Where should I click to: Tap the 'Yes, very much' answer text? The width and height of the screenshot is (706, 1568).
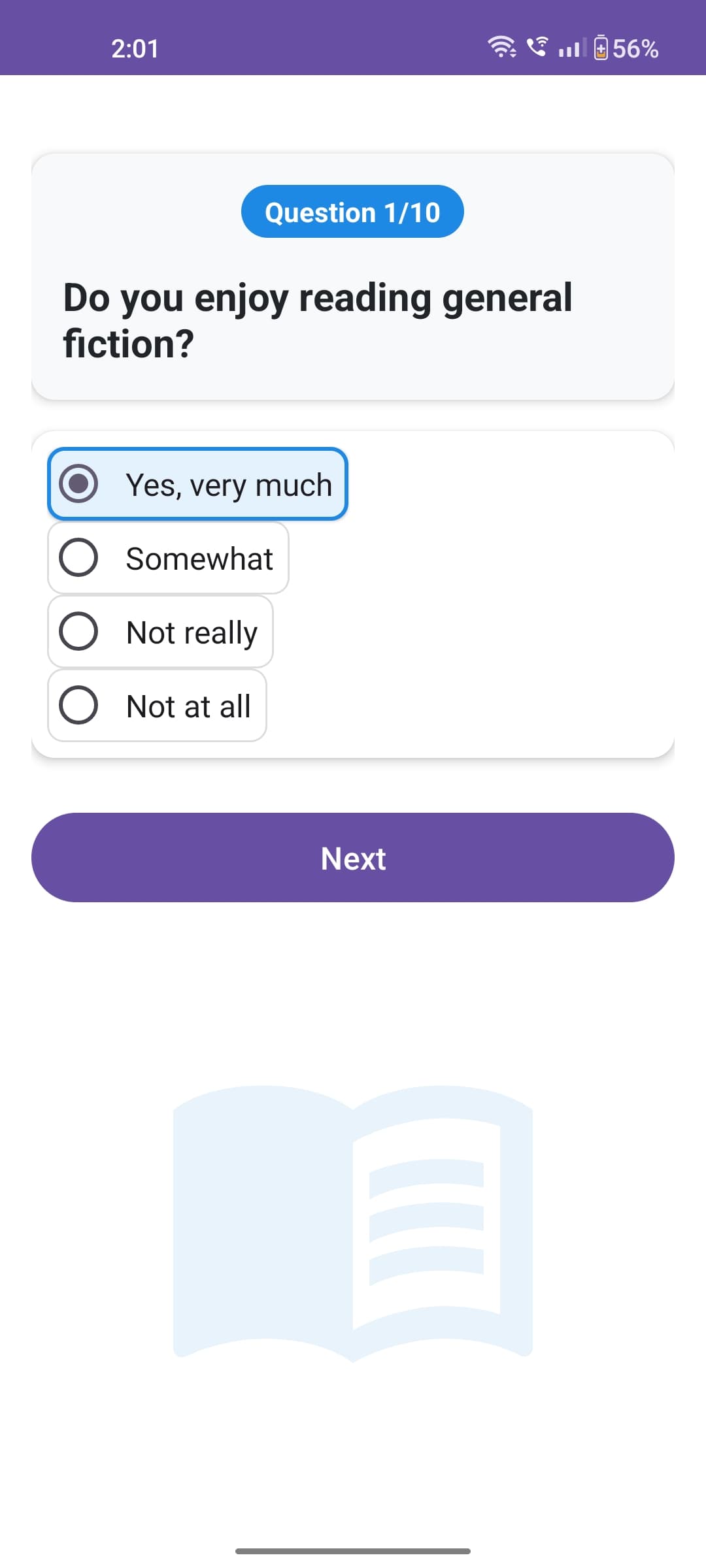229,485
